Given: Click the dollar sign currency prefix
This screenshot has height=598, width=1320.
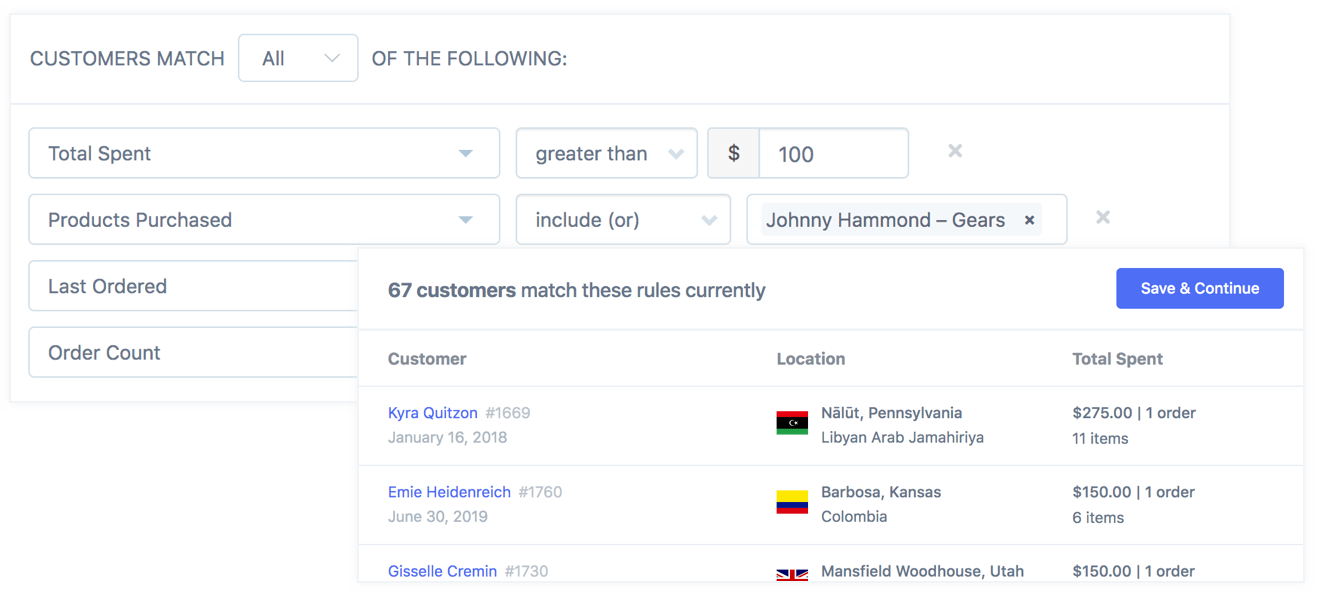Looking at the screenshot, I should [x=734, y=154].
